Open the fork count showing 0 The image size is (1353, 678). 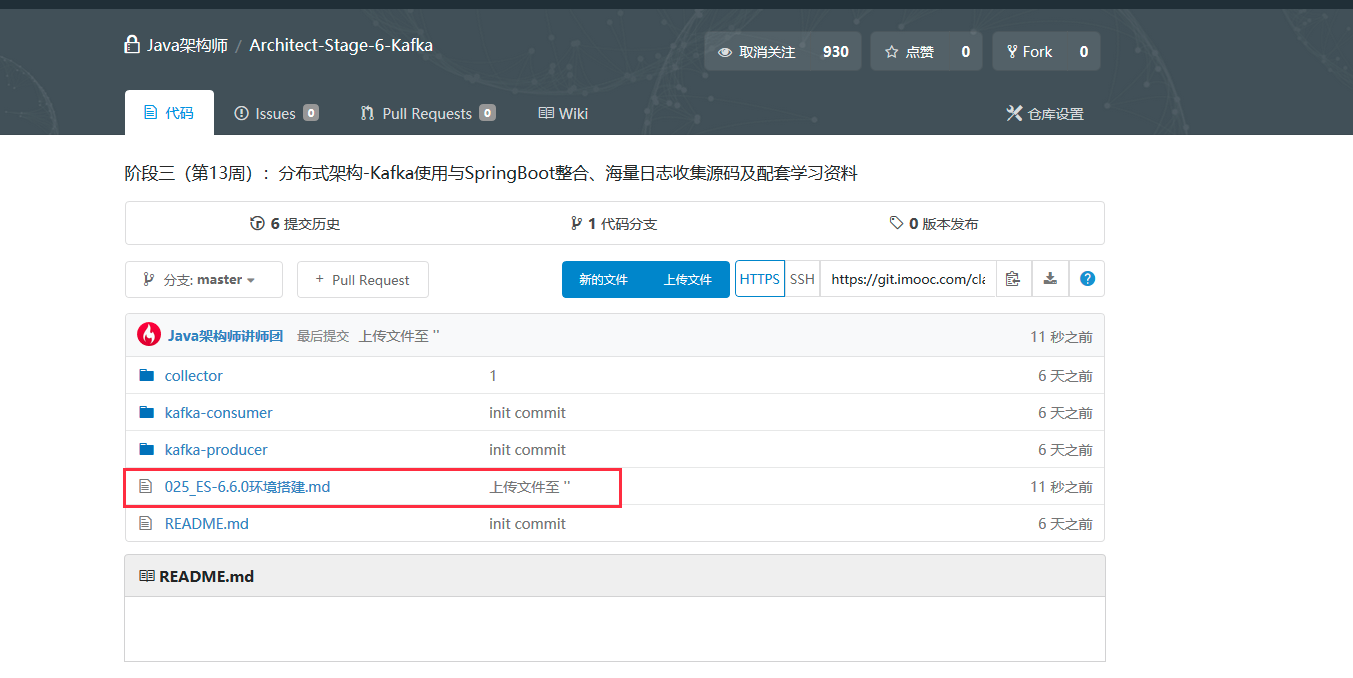[1083, 51]
